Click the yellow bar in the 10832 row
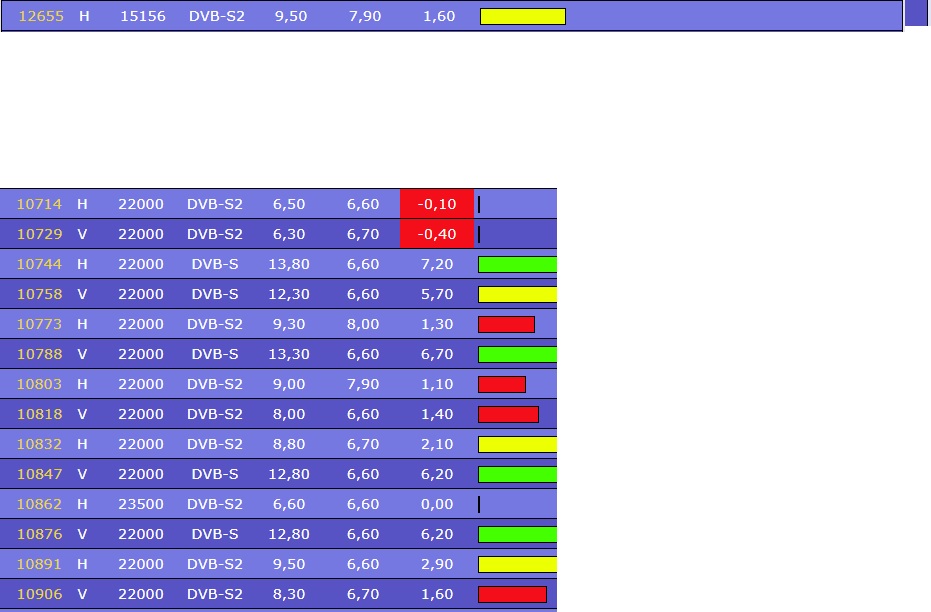Image resolution: width=931 pixels, height=612 pixels. [517, 444]
